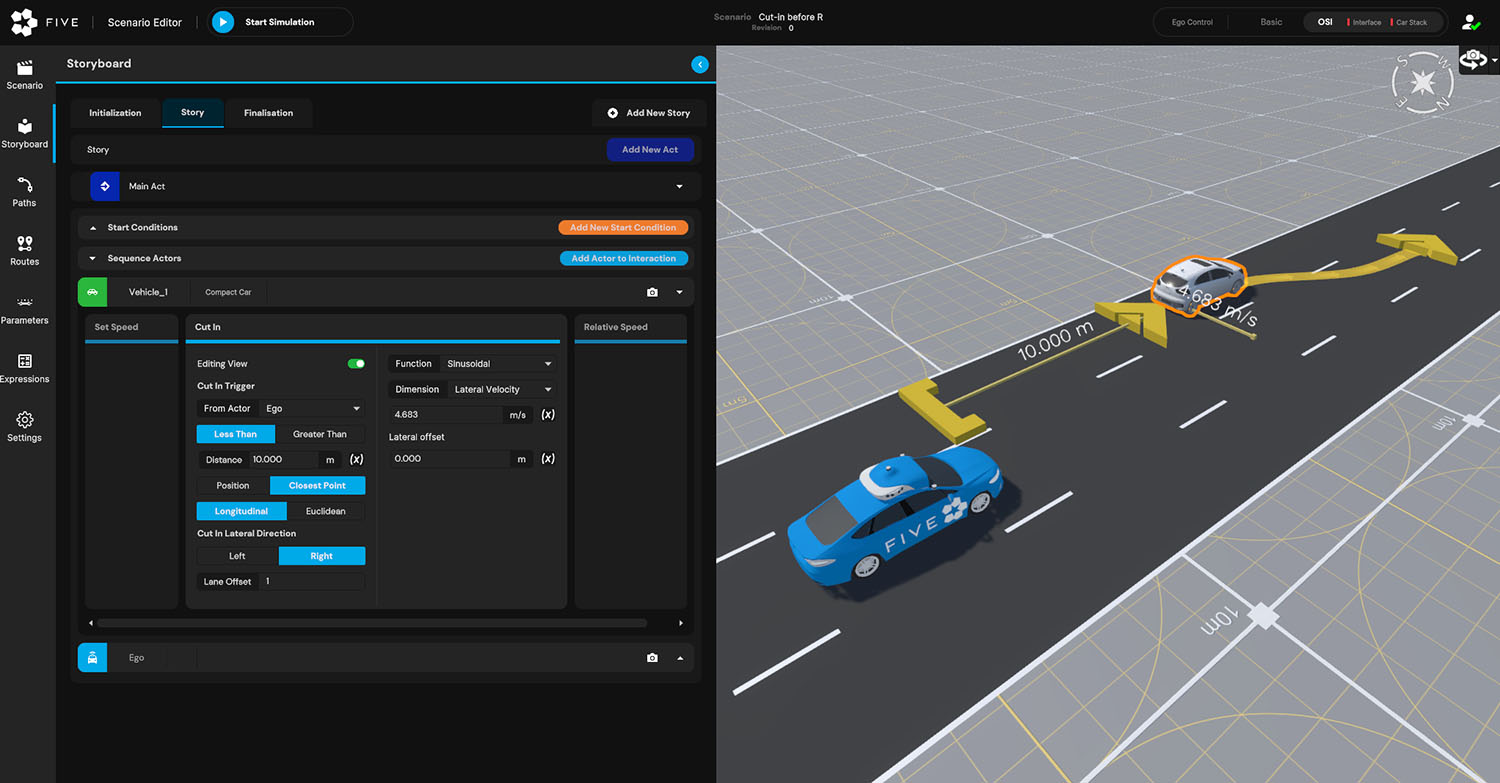Image resolution: width=1500 pixels, height=783 pixels.
Task: Open Settings gear in sidebar
Action: [25, 426]
